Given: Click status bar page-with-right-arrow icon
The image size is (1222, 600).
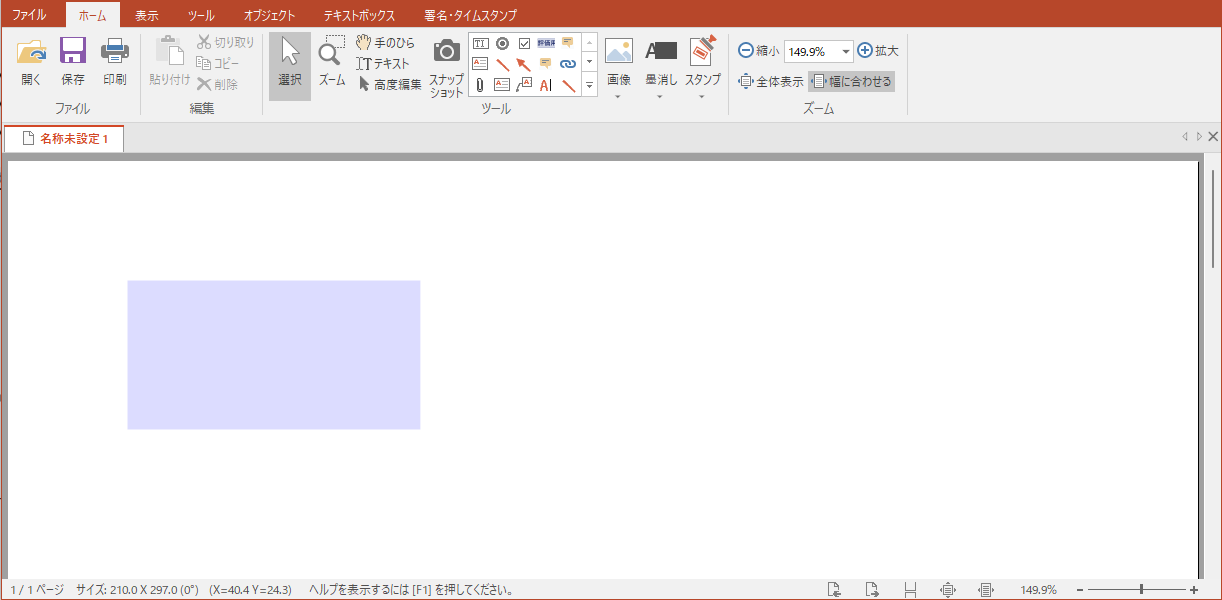Looking at the screenshot, I should 872,590.
